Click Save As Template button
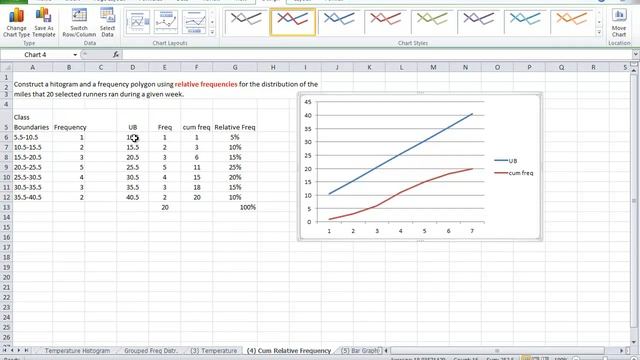 tap(44, 23)
